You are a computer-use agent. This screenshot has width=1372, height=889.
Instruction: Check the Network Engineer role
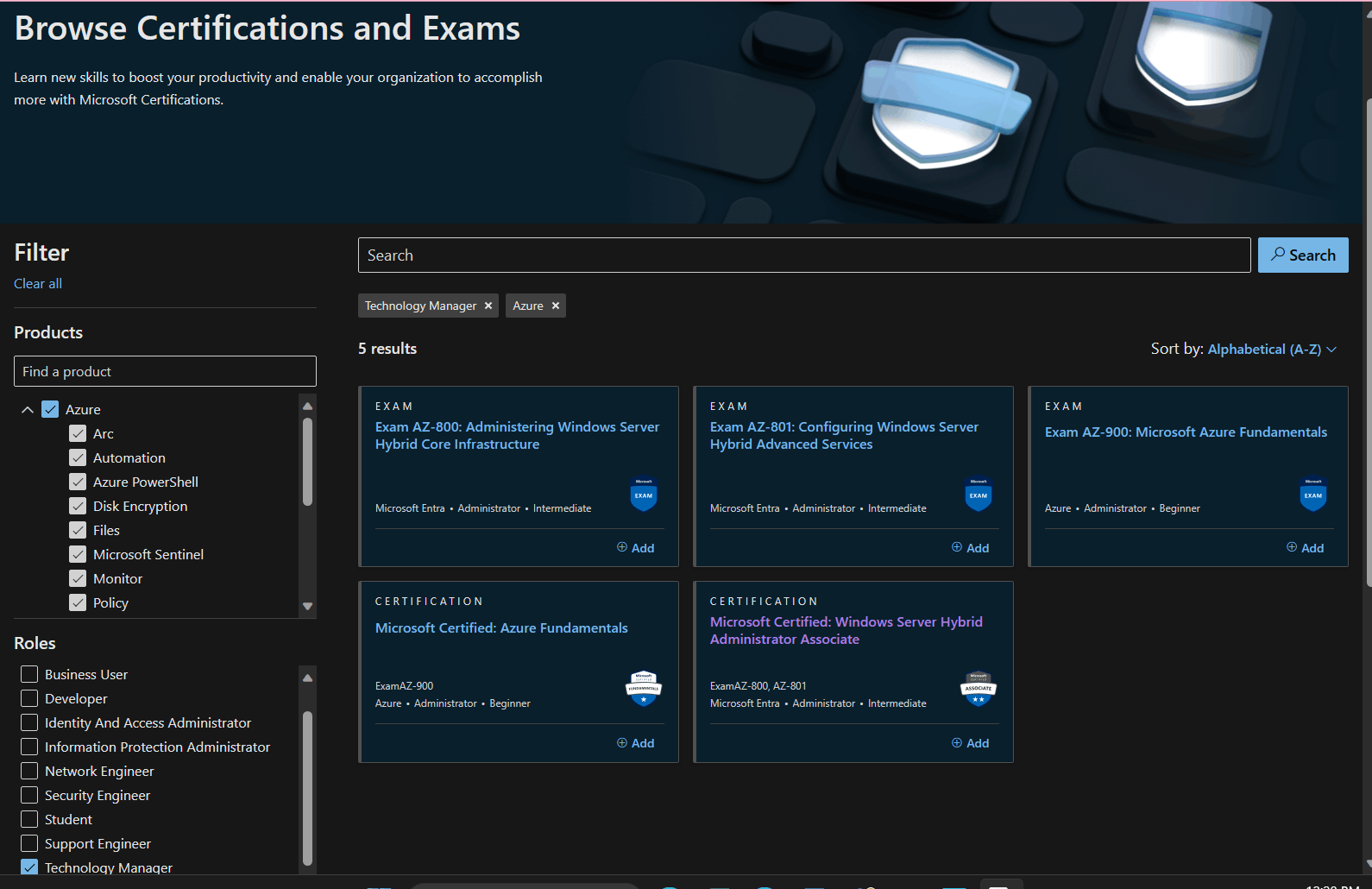pyautogui.click(x=29, y=771)
